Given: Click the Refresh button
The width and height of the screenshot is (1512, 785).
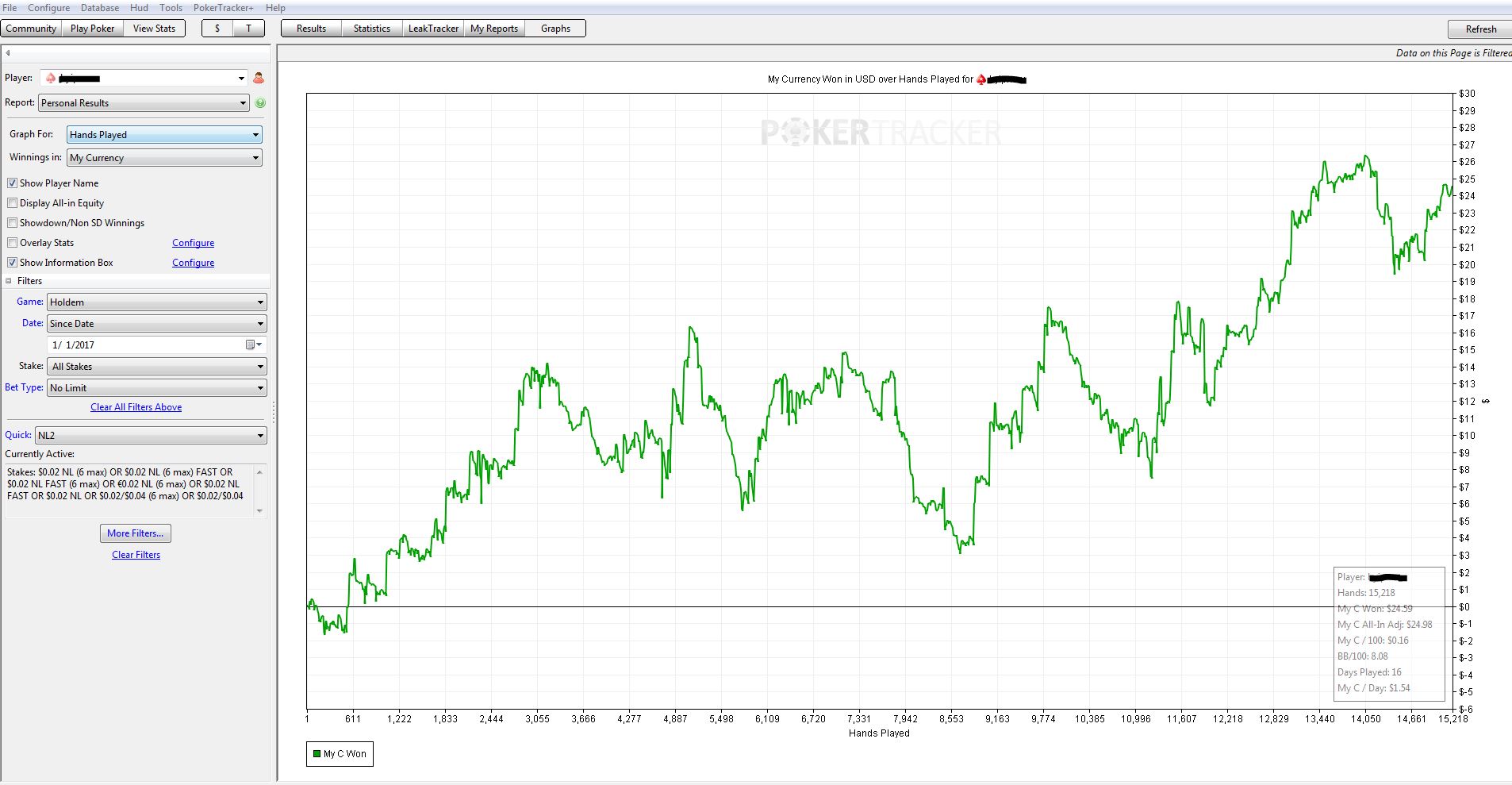Looking at the screenshot, I should click(1480, 29).
